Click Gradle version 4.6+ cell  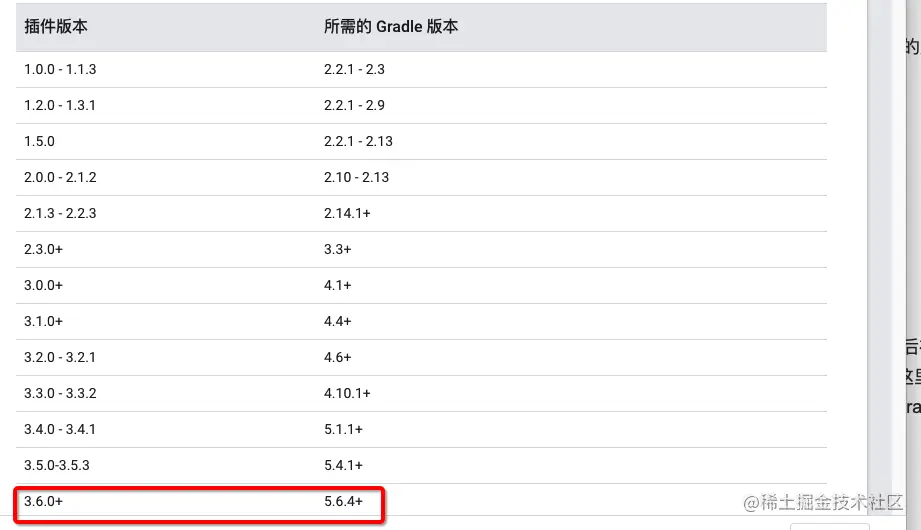338,357
